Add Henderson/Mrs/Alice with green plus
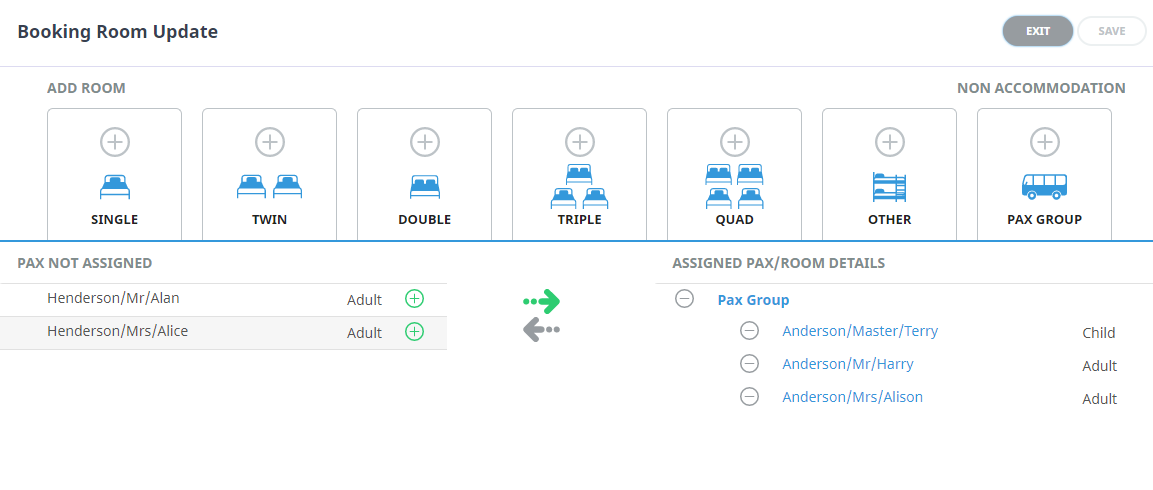Image resolution: width=1153 pixels, height=490 pixels. click(415, 332)
